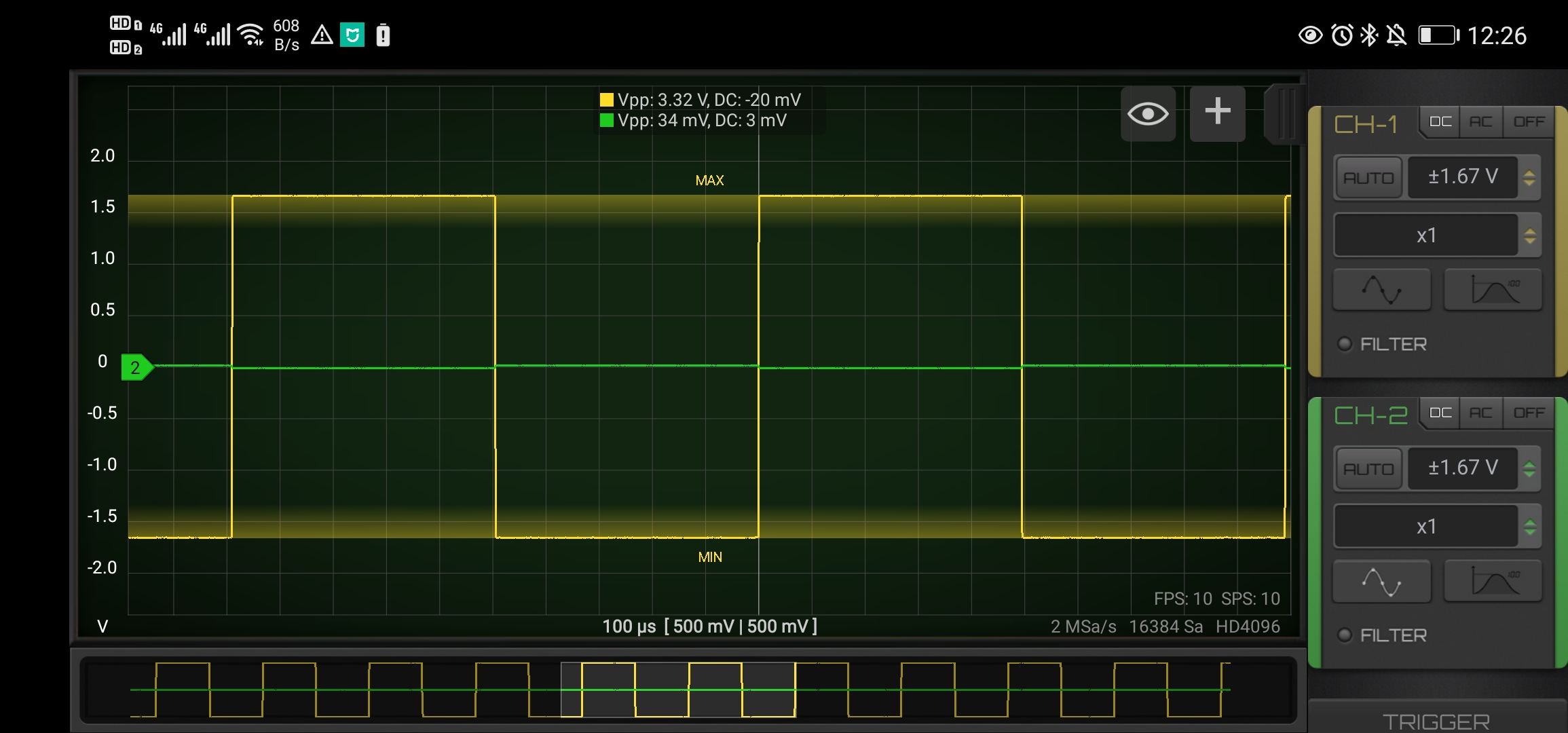This screenshot has width=1568, height=733.
Task: Tap the green legend color square
Action: [607, 121]
